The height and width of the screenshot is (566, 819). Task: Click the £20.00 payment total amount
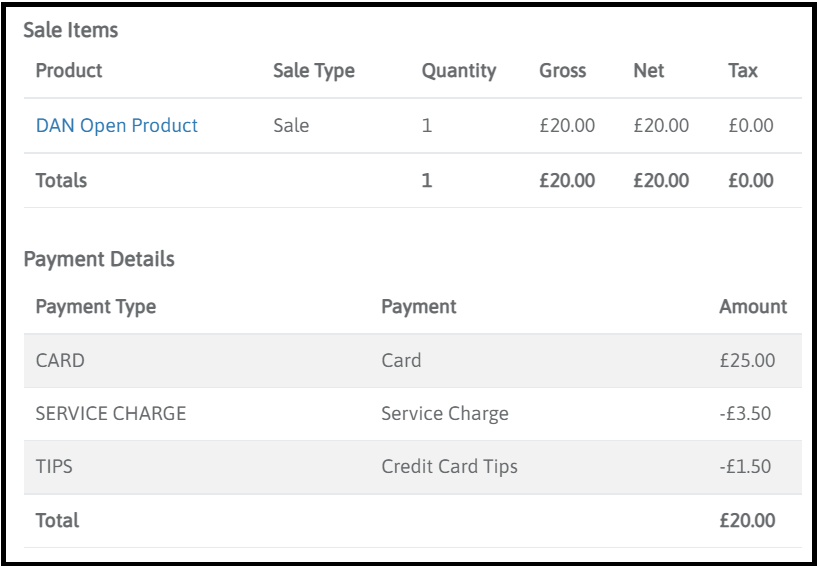tap(746, 520)
